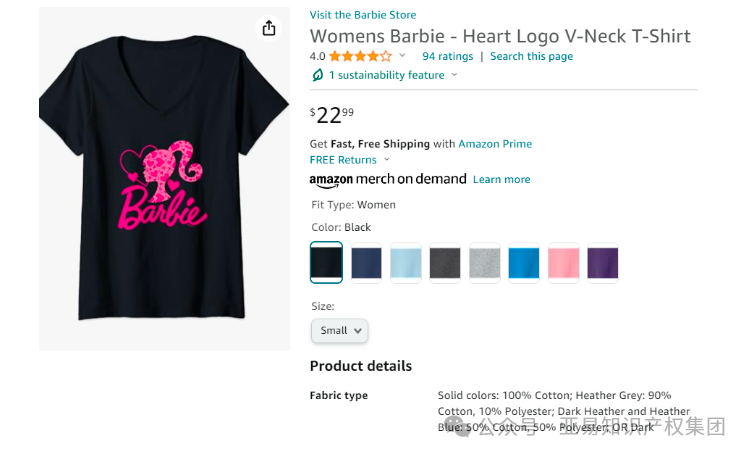Expand the star rating breakdown chevron
The height and width of the screenshot is (457, 750).
(403, 56)
